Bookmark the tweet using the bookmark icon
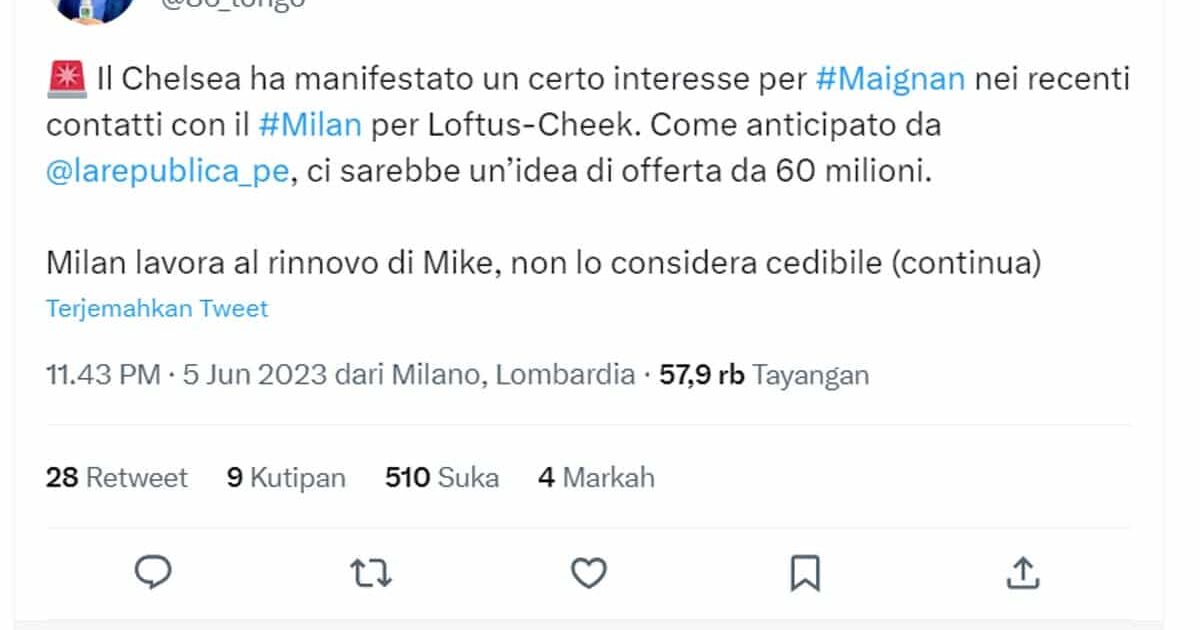Image resolution: width=1200 pixels, height=630 pixels. click(x=806, y=572)
